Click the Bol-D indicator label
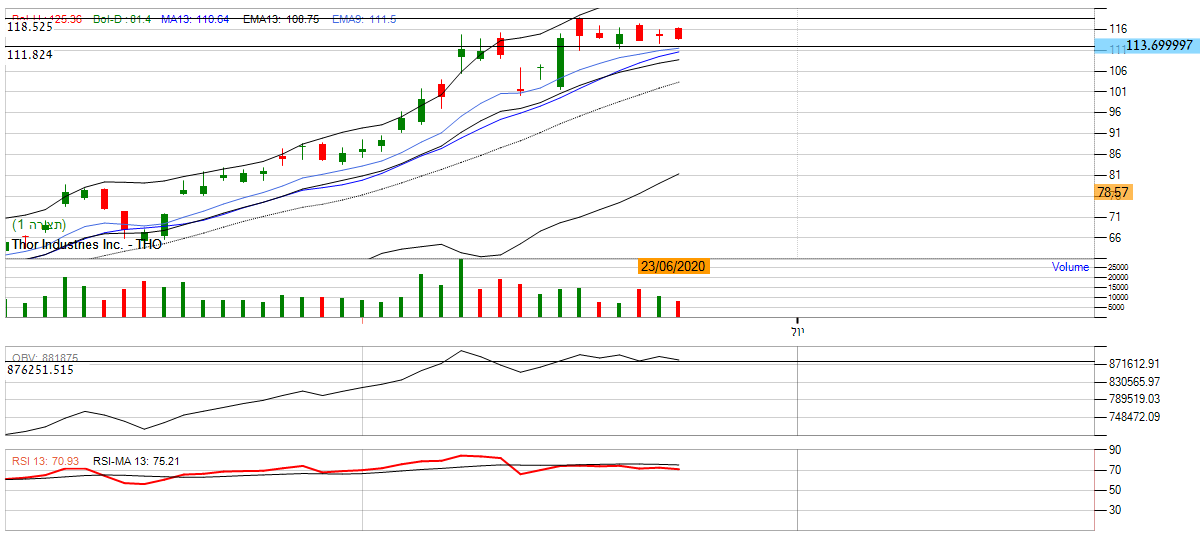This screenshot has width=1200, height=534. pyautogui.click(x=122, y=19)
